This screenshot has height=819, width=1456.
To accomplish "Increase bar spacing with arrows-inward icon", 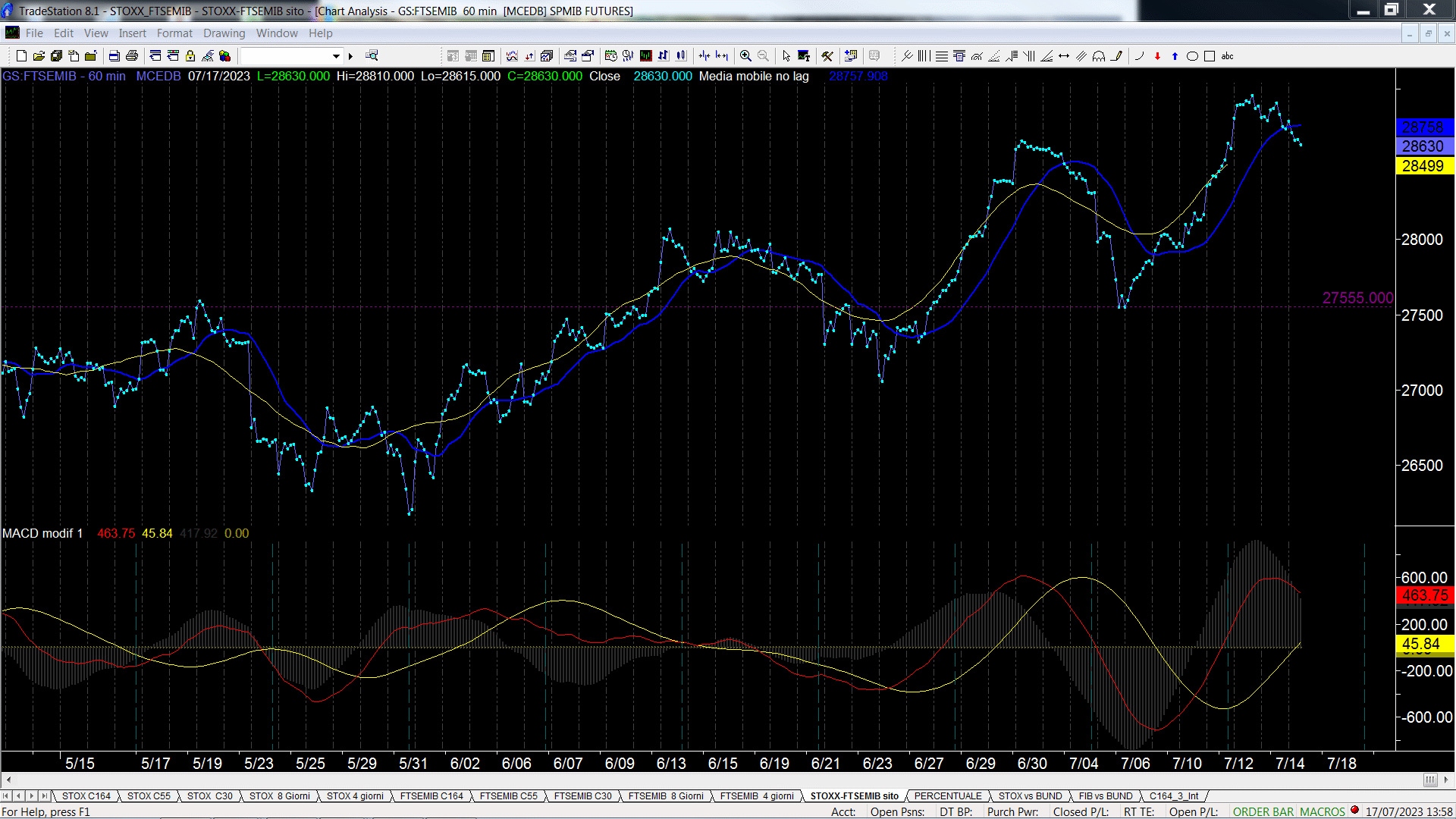I will coord(704,56).
